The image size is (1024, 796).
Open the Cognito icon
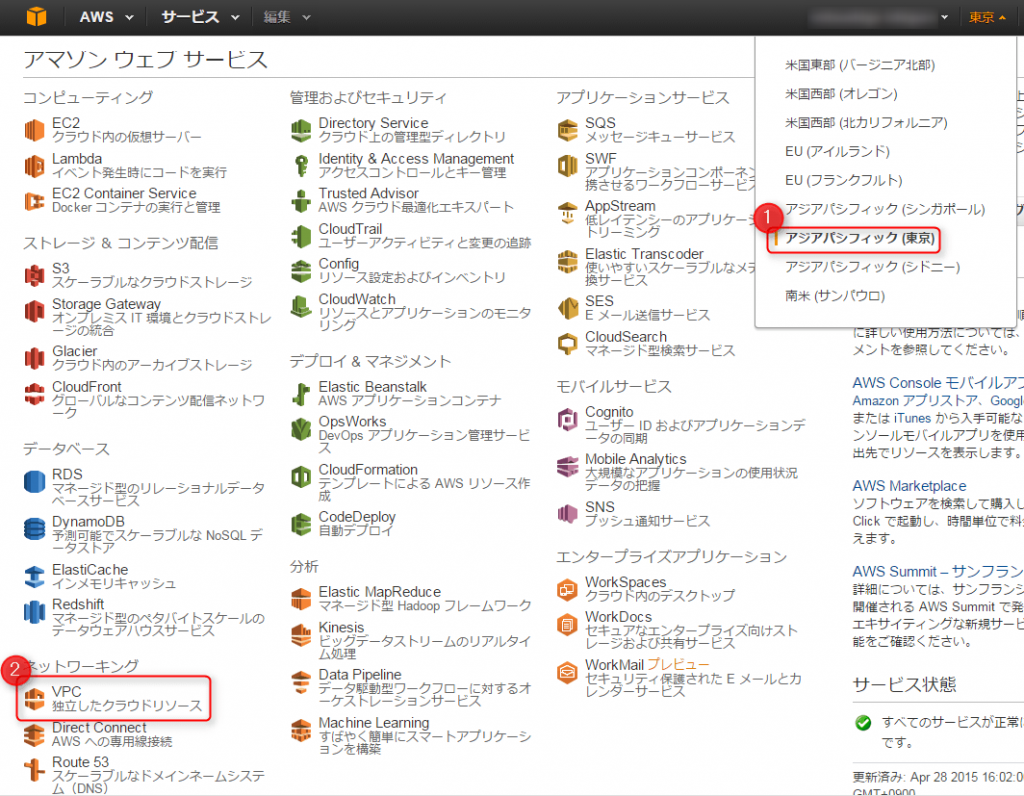pos(568,419)
